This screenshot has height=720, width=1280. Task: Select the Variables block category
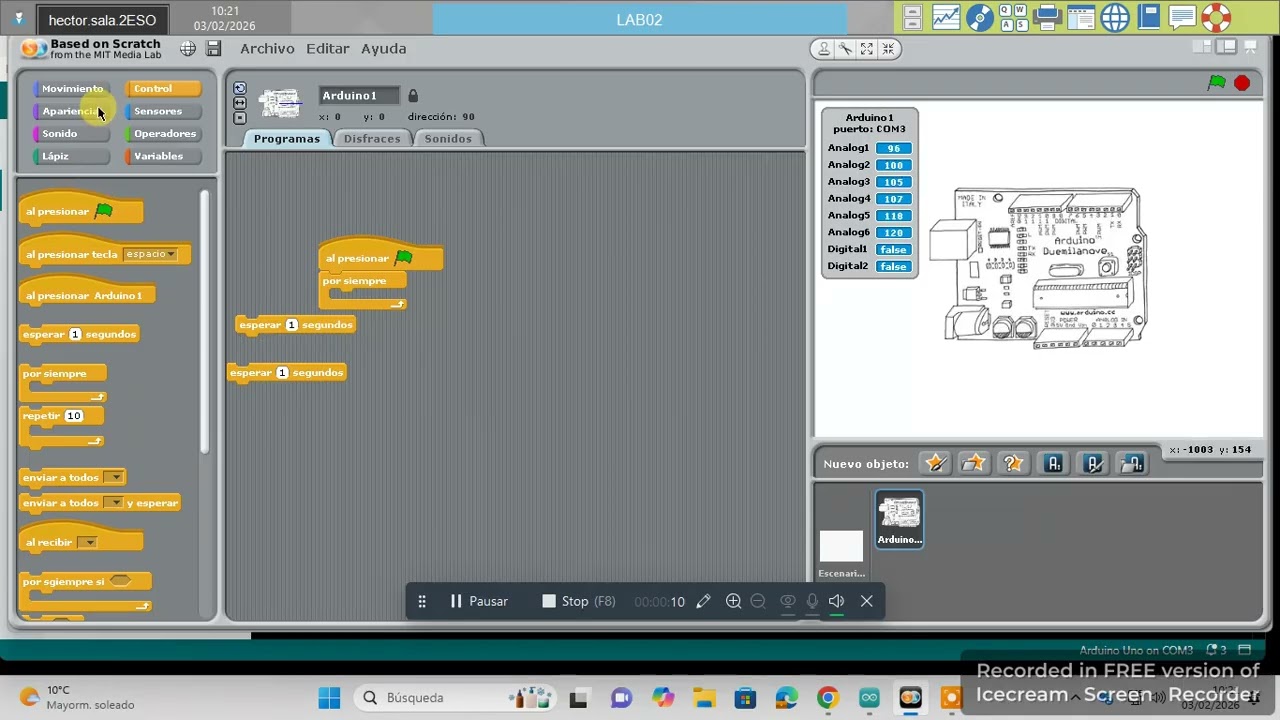[164, 156]
